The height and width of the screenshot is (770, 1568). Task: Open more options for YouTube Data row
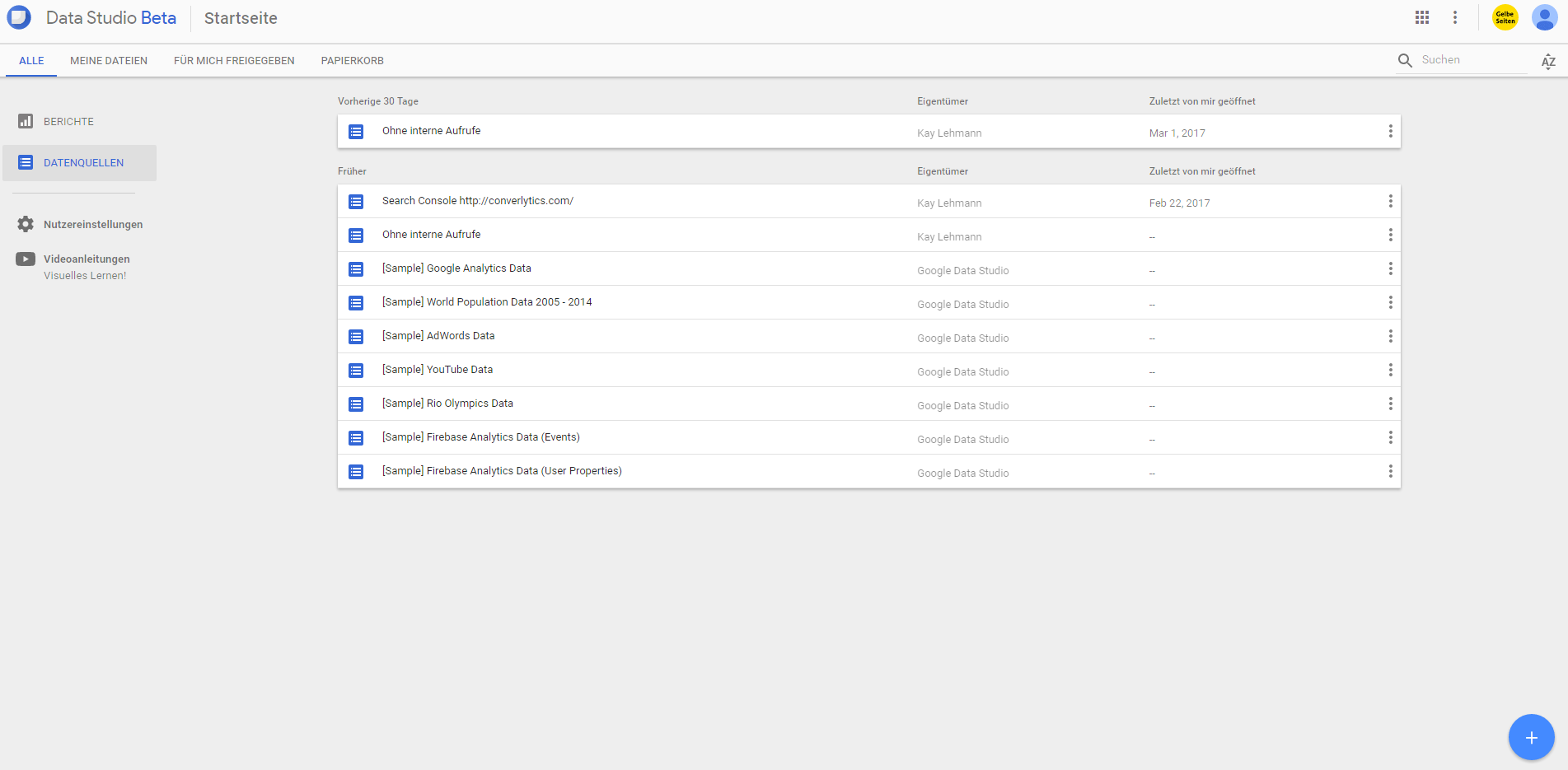coord(1390,370)
